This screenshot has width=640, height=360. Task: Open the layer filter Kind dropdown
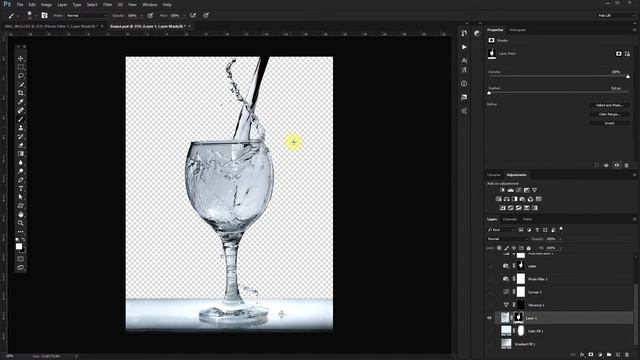tap(502, 230)
